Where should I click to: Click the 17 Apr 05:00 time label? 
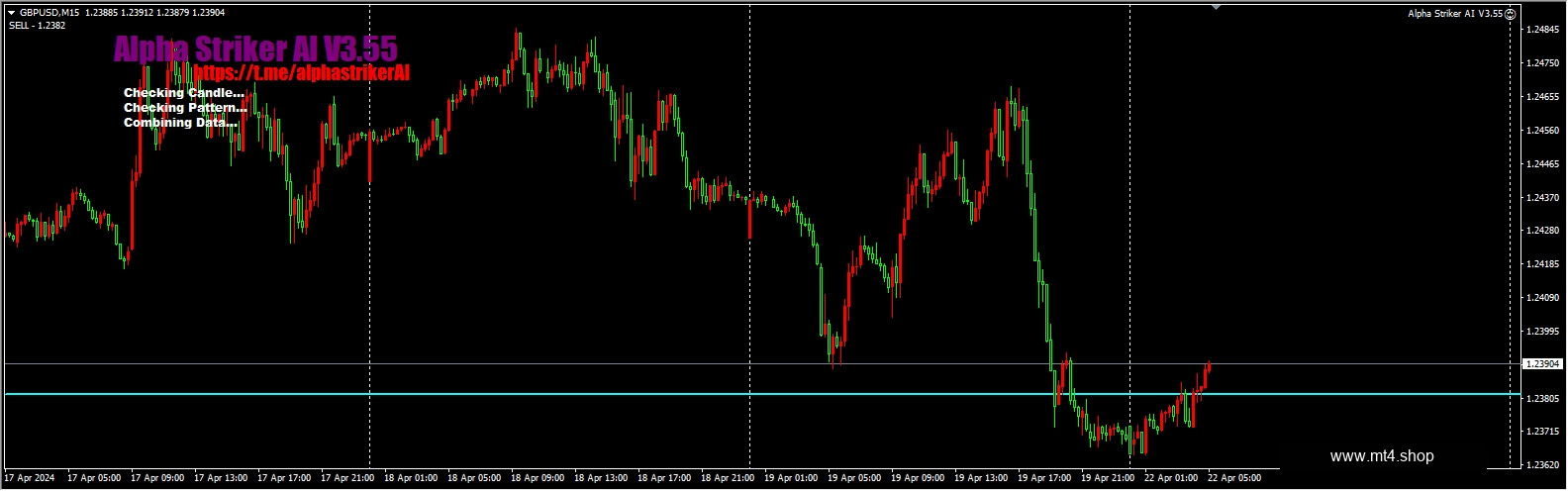click(95, 478)
